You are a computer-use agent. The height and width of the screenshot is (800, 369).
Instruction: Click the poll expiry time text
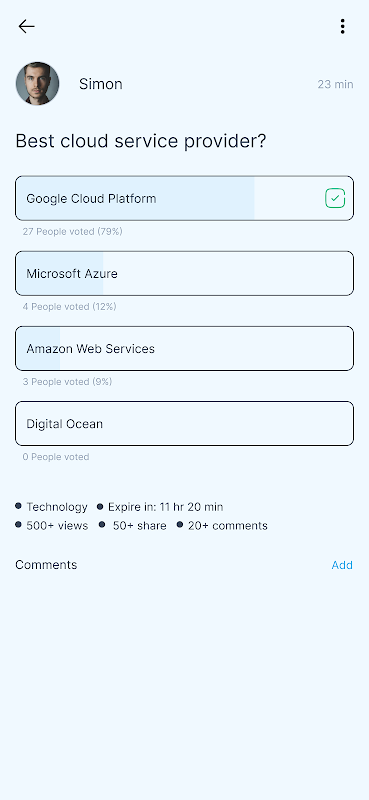click(x=165, y=507)
